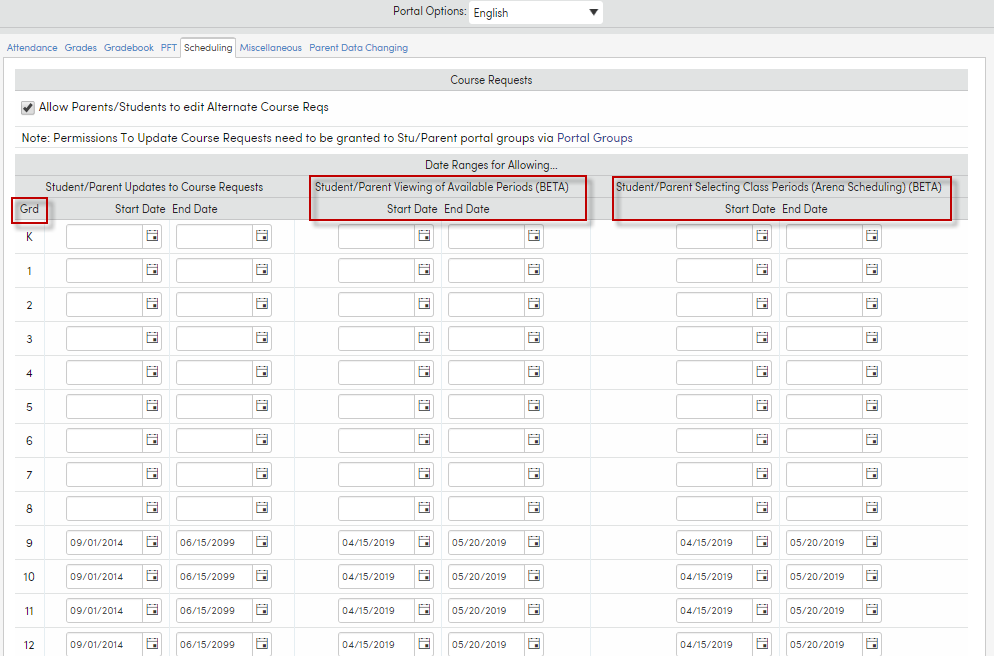Click calendar icon for Grade 10 viewing periods Start Date
Viewport: 994px width, 656px height.
[x=424, y=576]
